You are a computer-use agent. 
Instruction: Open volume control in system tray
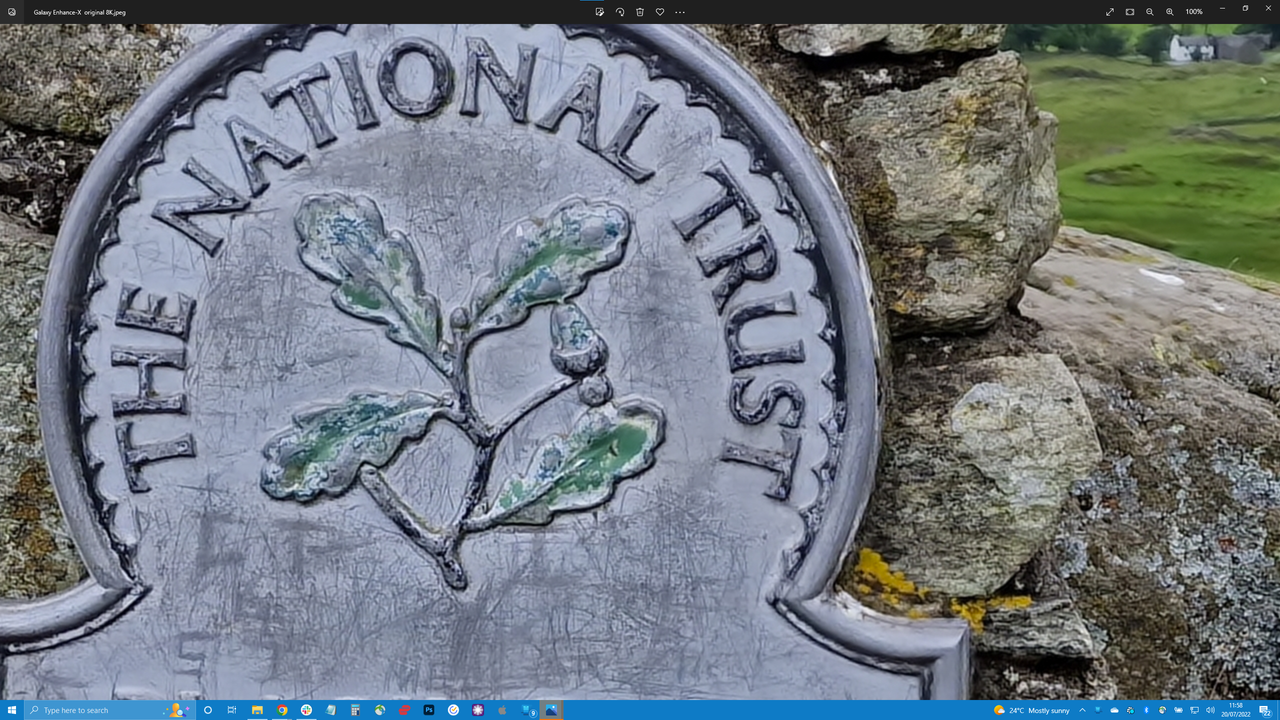click(x=1210, y=710)
